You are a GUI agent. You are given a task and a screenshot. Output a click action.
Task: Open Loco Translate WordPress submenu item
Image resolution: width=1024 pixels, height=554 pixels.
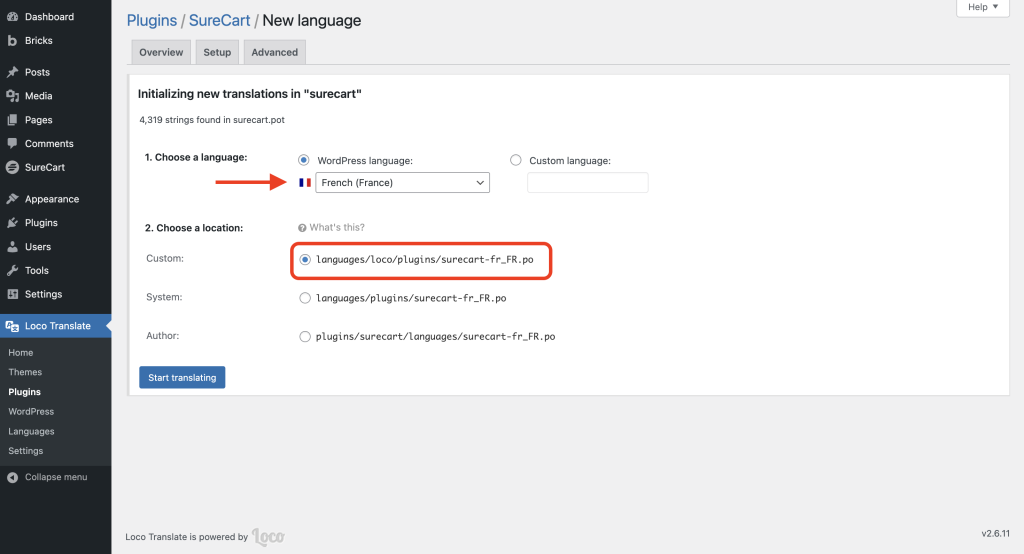click(x=31, y=412)
